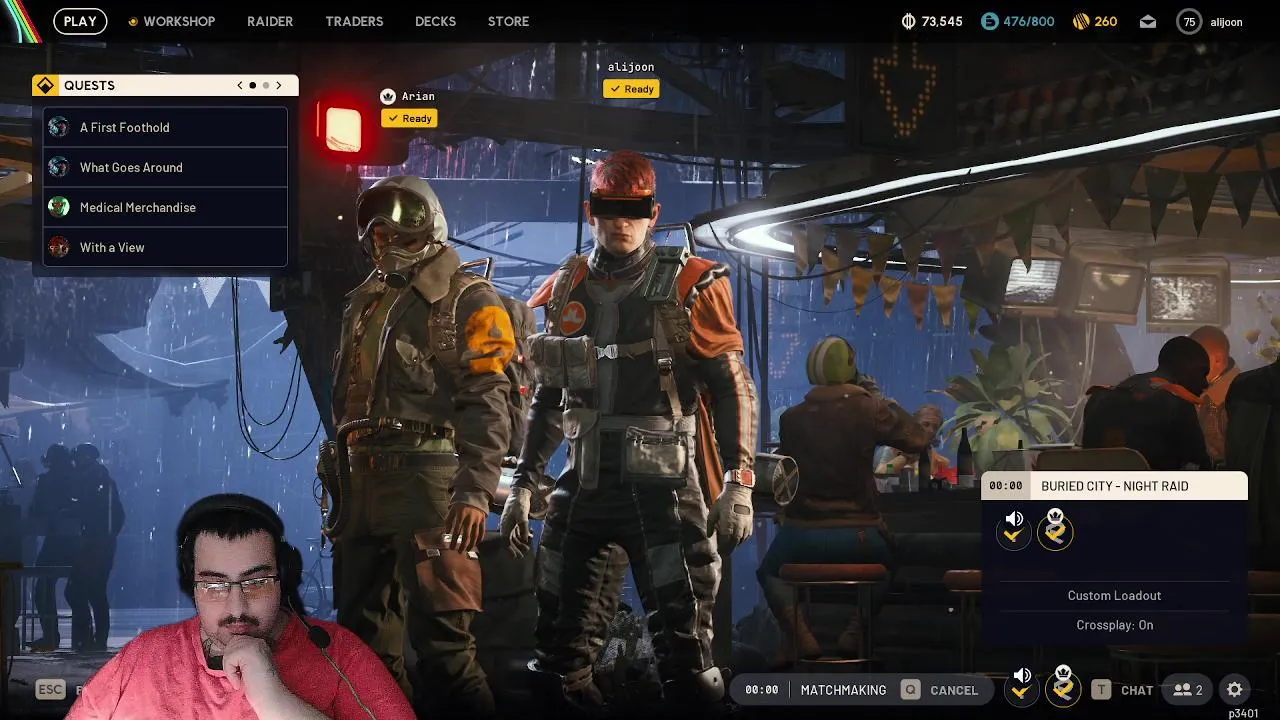This screenshot has width=1280, height=720.
Task: Open the settings gear
Action: click(1235, 689)
